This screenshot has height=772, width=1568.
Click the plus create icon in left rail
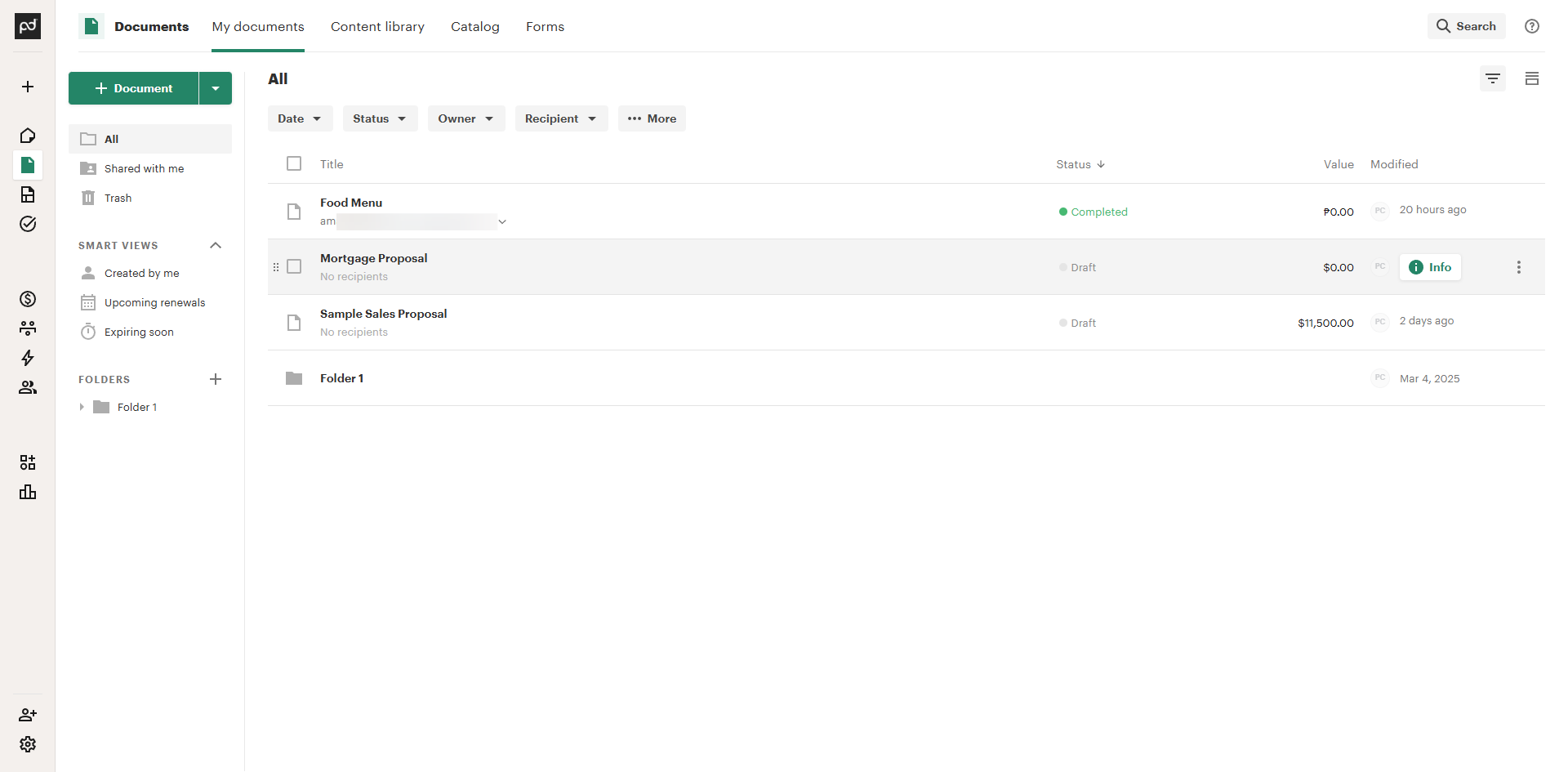(28, 87)
